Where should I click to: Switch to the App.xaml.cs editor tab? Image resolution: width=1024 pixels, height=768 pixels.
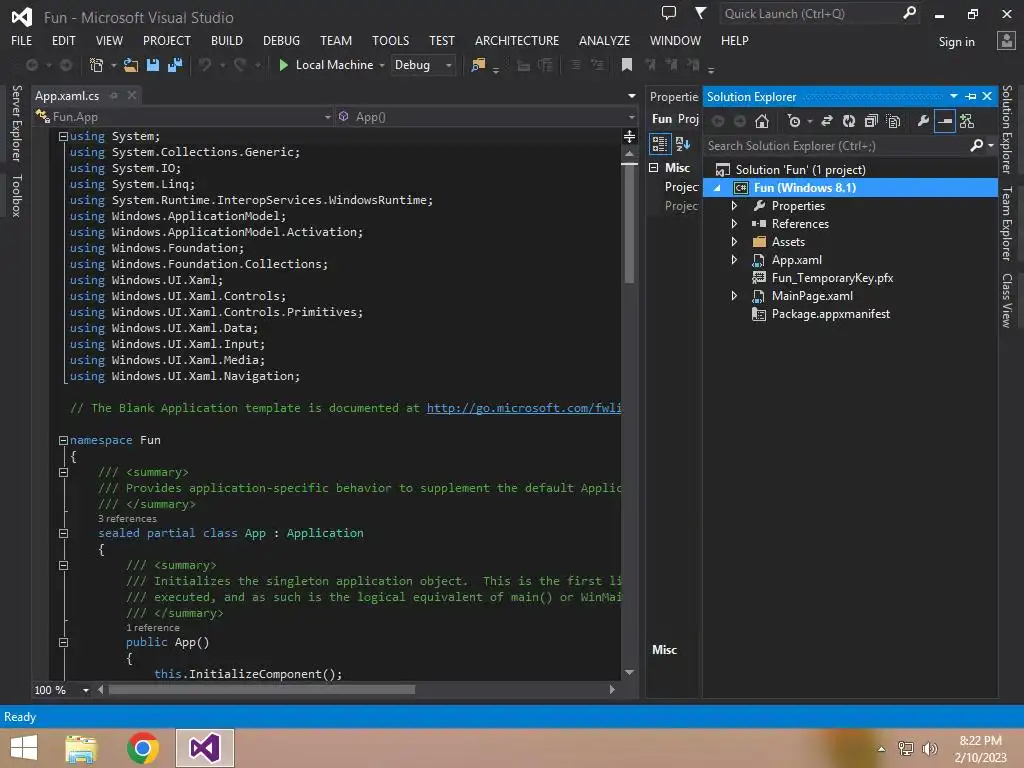pos(67,95)
